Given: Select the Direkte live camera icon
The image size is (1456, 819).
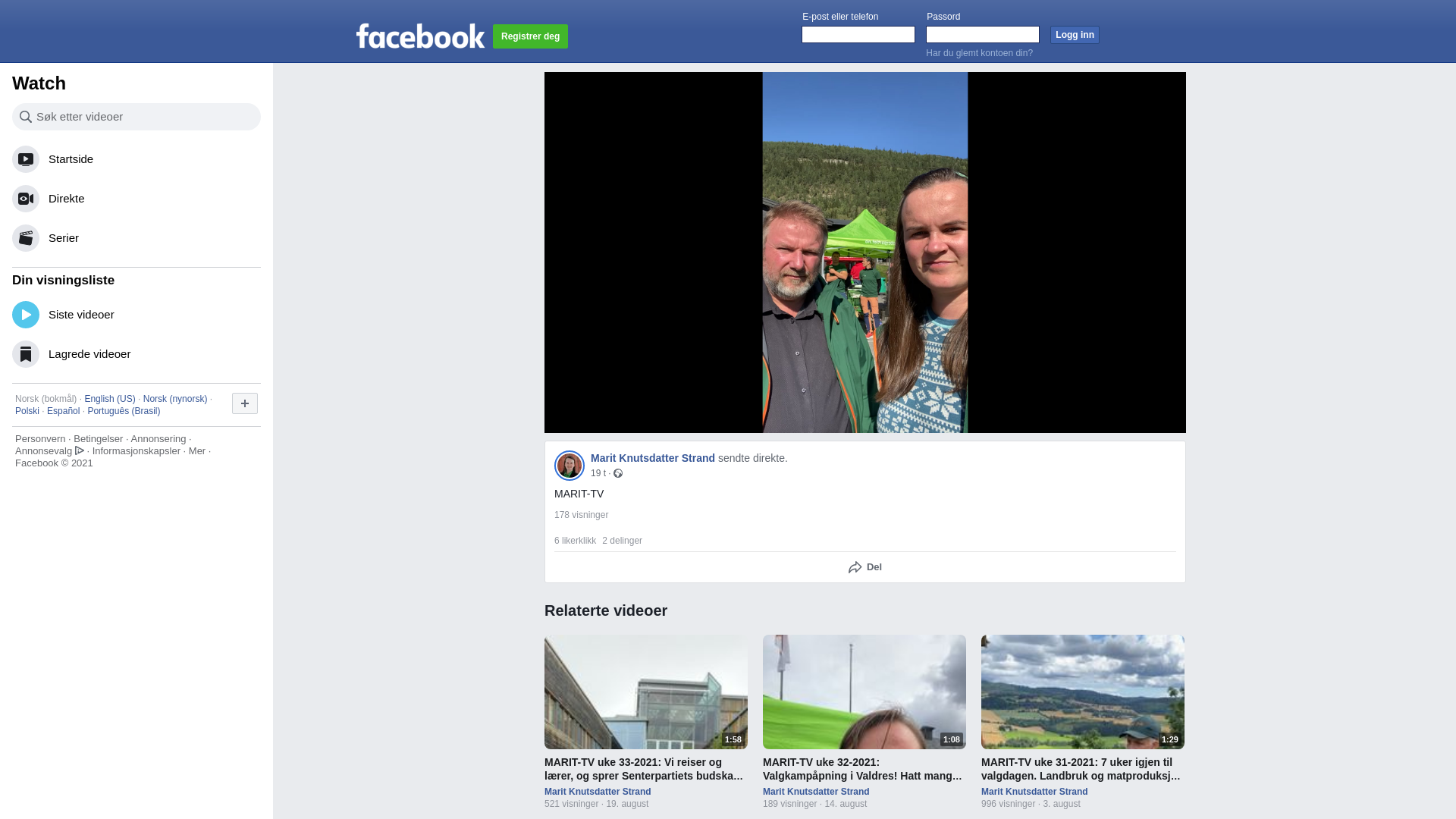Looking at the screenshot, I should click(26, 199).
